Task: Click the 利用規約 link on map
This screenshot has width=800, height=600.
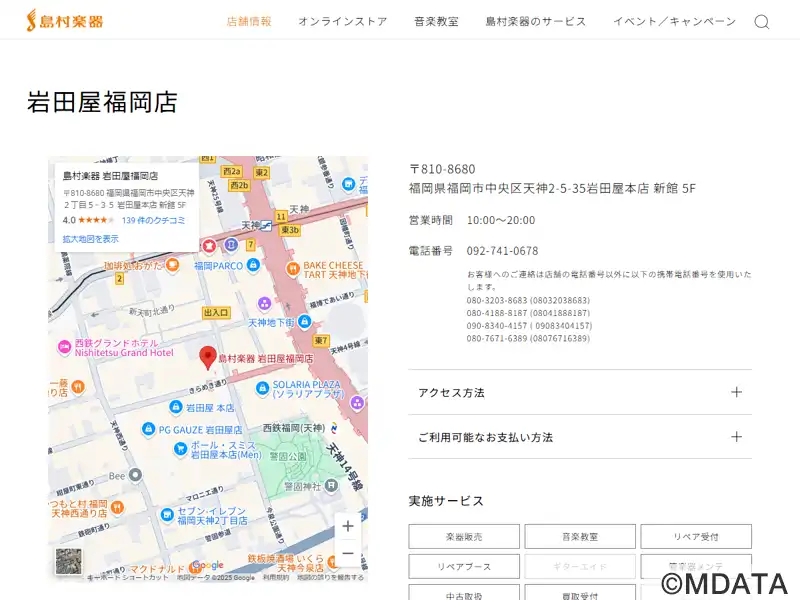Action: [x=276, y=578]
